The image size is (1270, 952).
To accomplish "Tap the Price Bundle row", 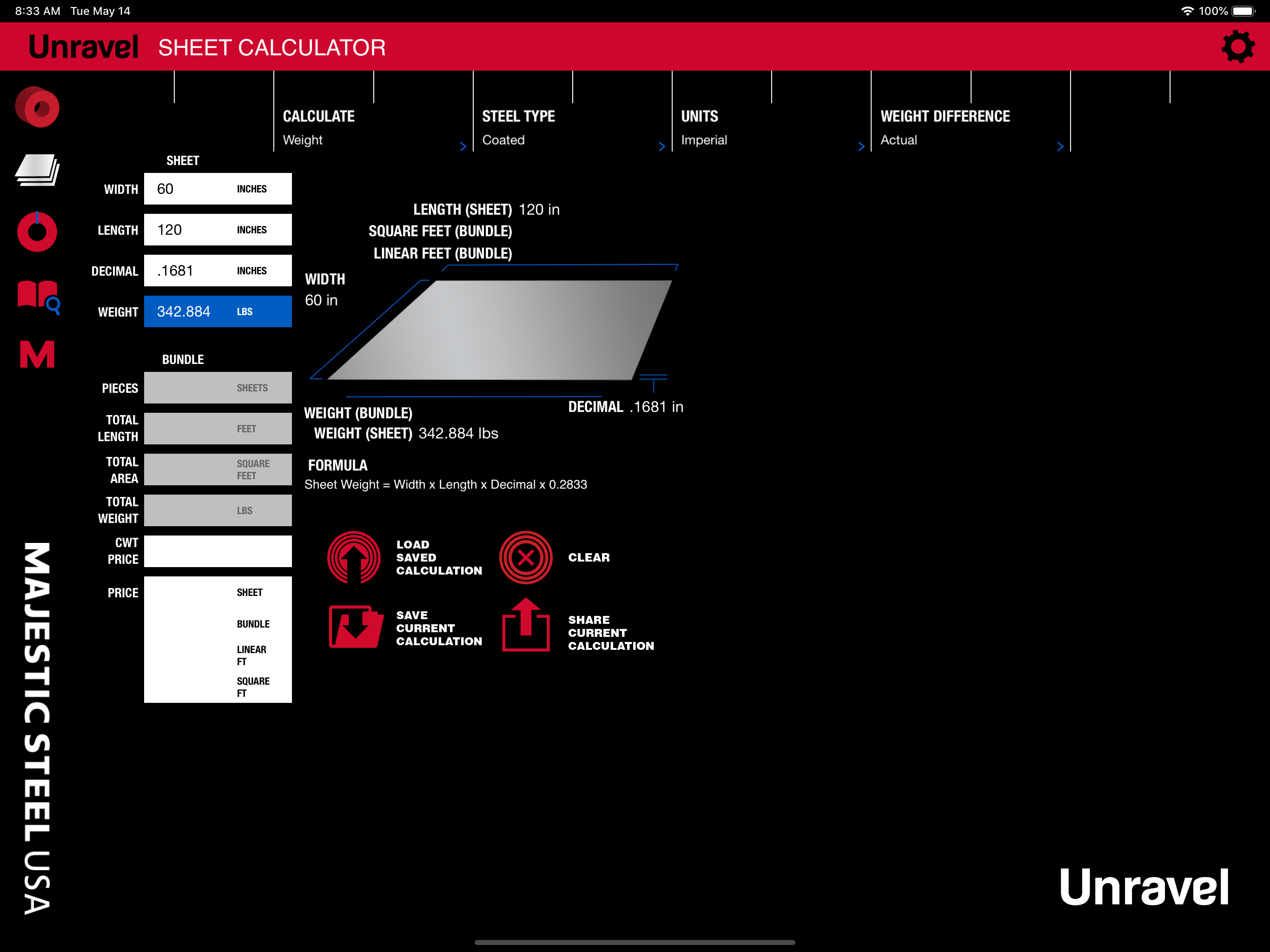I will (218, 624).
